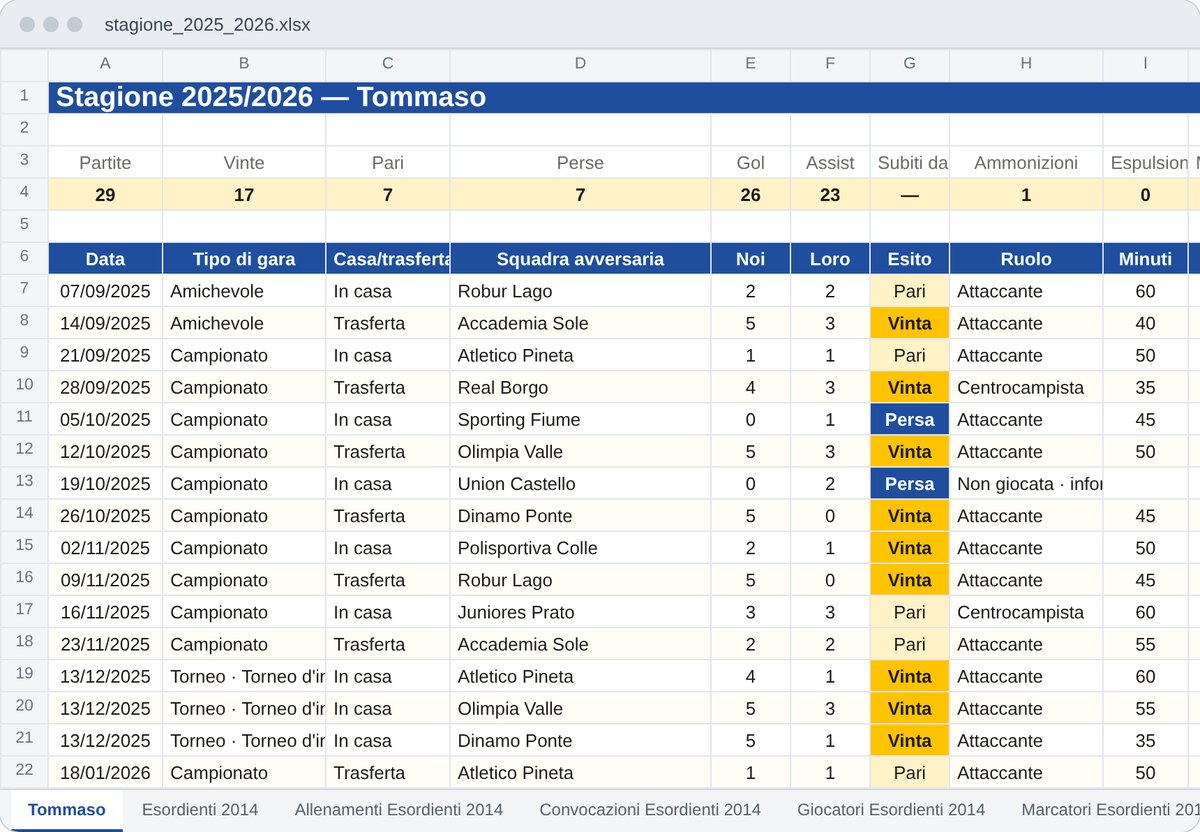Click the Juniores Prato cell
This screenshot has width=1200, height=832.
coord(580,612)
